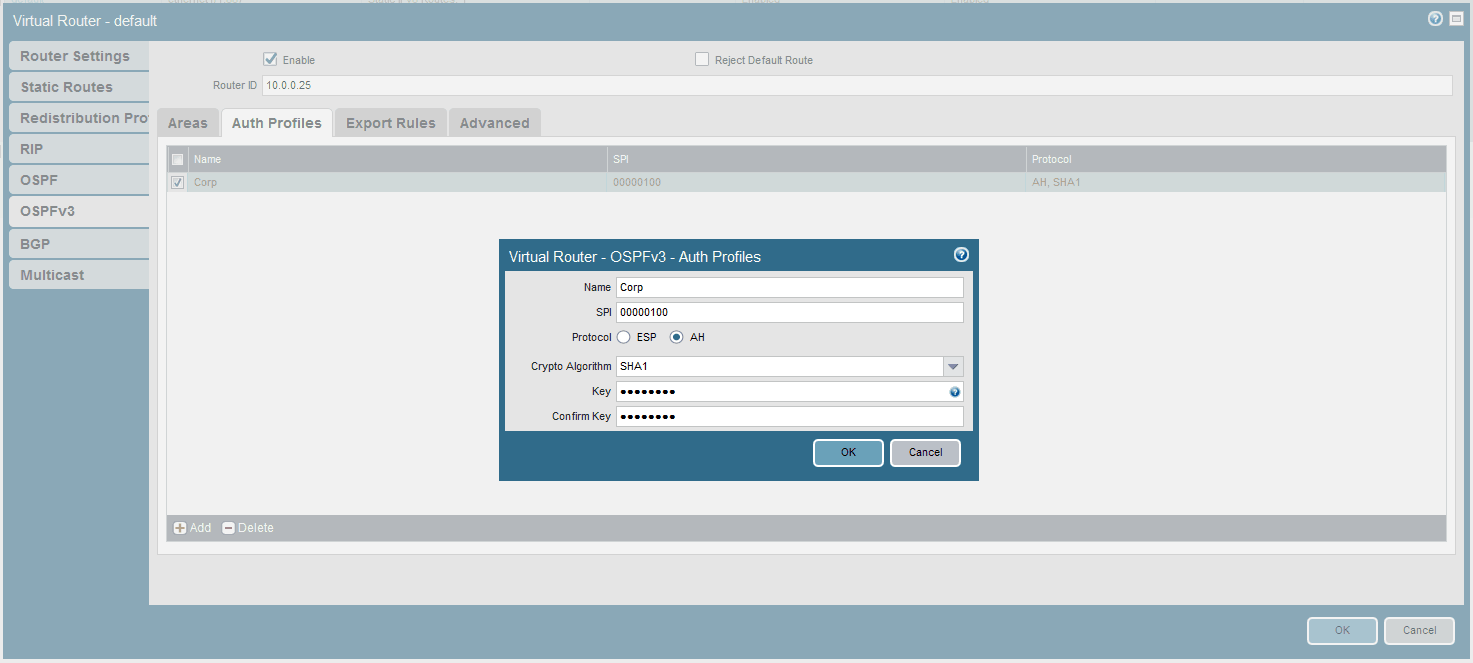Click 00000100 SPI cell in table
1473x663 pixels.
point(816,182)
